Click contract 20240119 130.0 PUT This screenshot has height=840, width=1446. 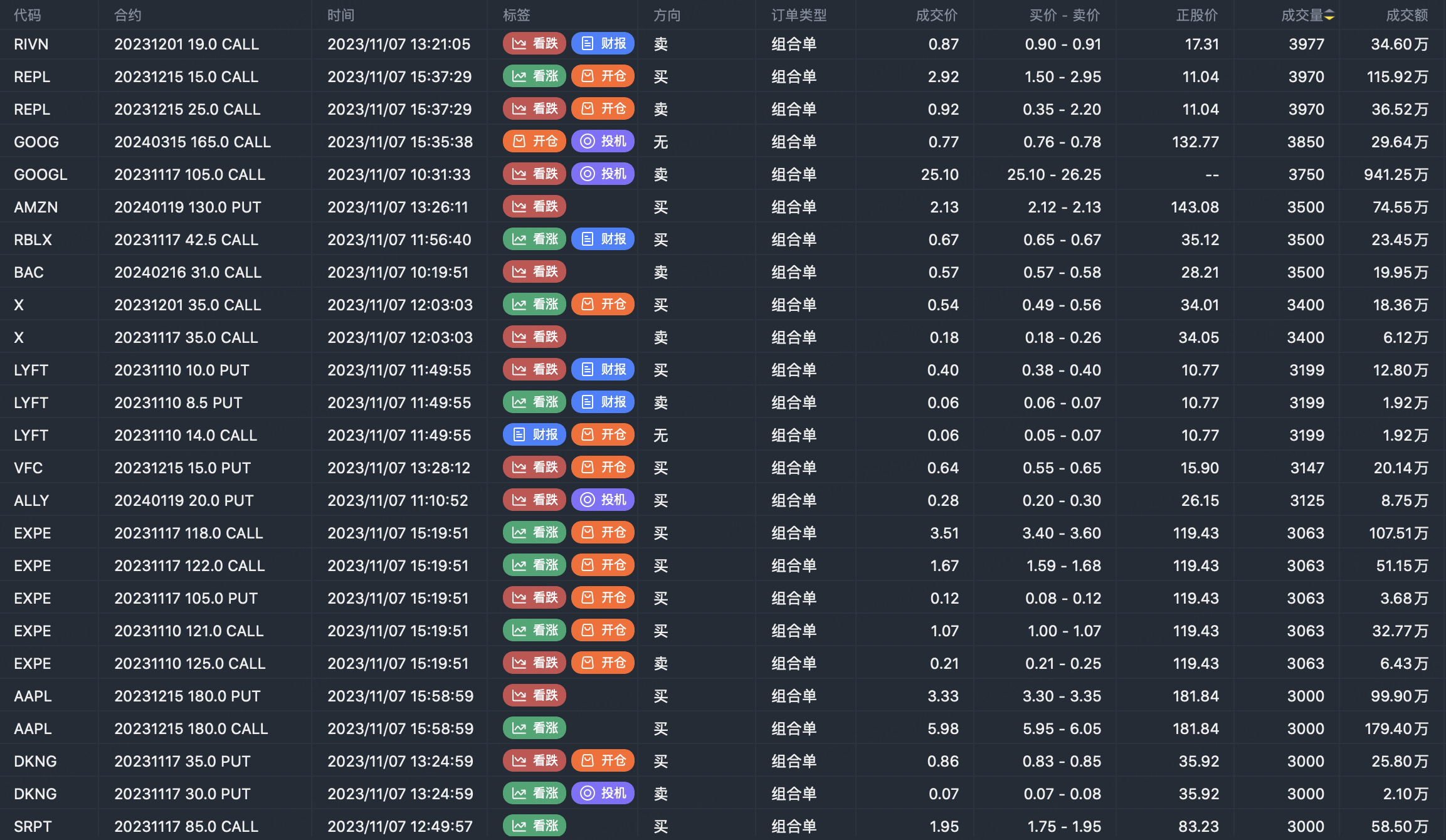pos(187,207)
